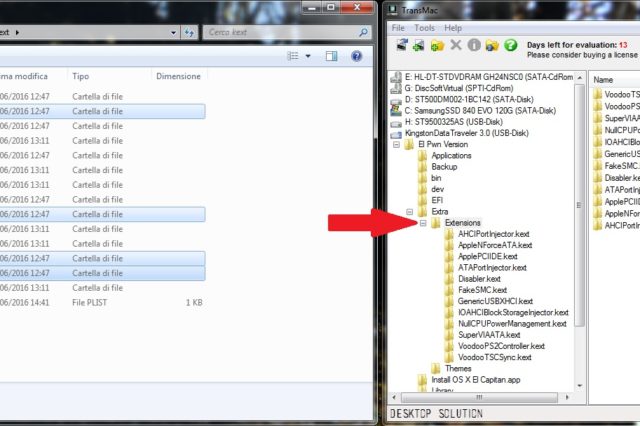Click the up arrow of the TransMac tree scrollbar
The width and height of the screenshot is (640, 426).
580,78
